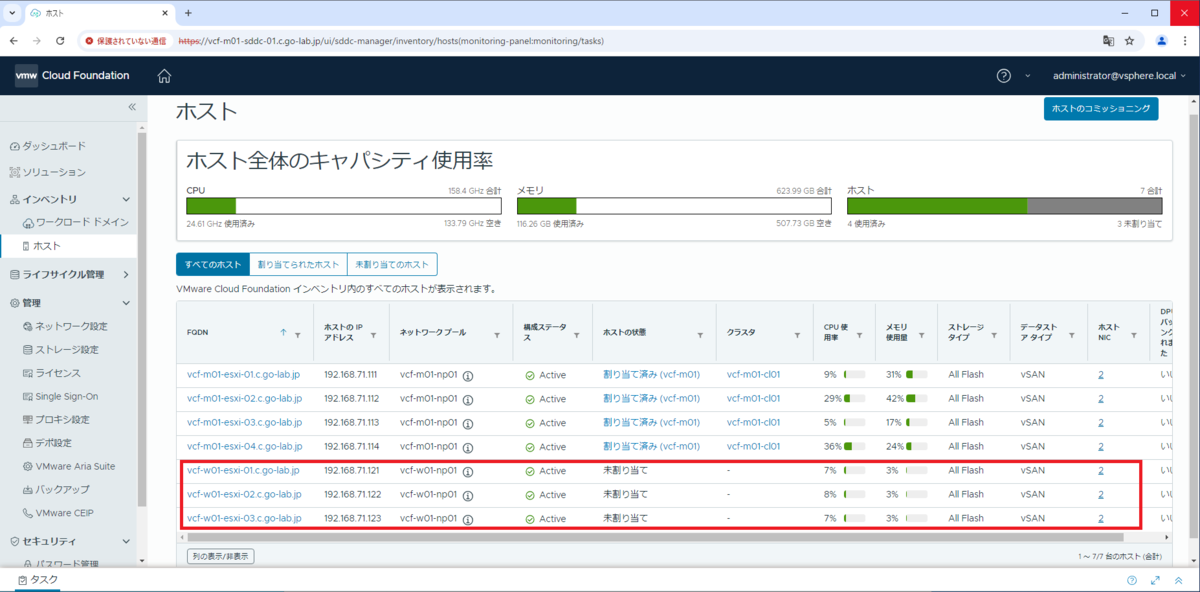This screenshot has height=592, width=1200.
Task: Open the タスク tab at bottom
Action: (x=37, y=580)
